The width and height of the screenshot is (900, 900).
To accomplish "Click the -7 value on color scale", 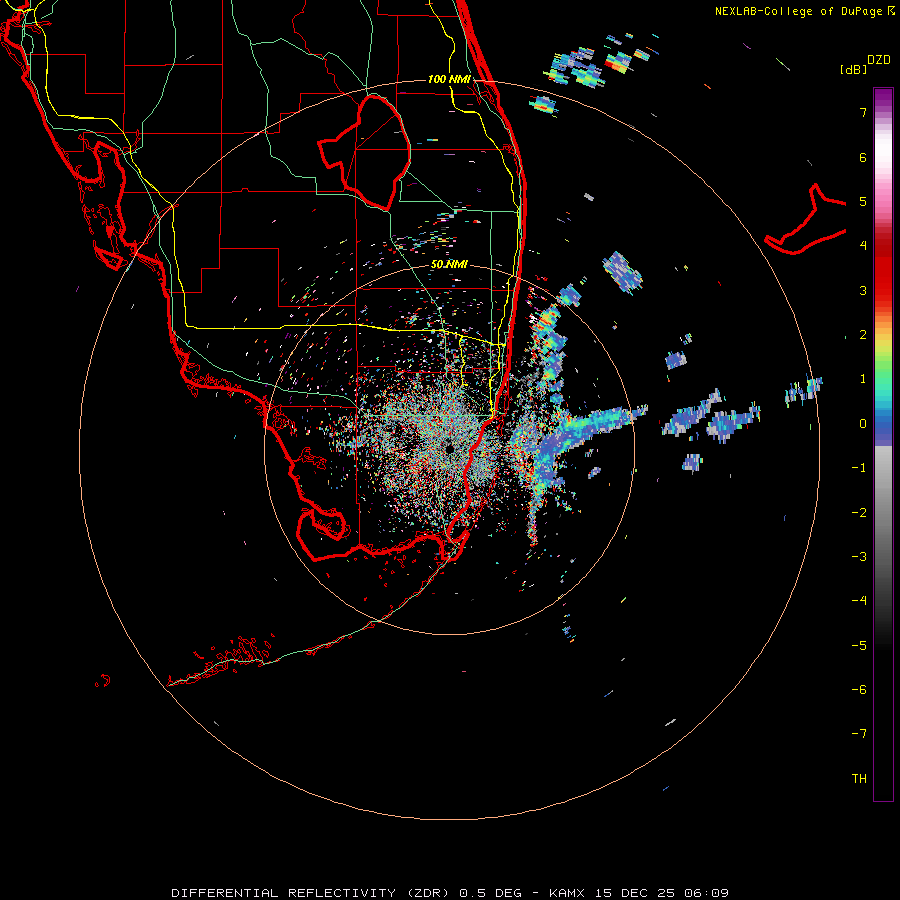I will point(859,734).
